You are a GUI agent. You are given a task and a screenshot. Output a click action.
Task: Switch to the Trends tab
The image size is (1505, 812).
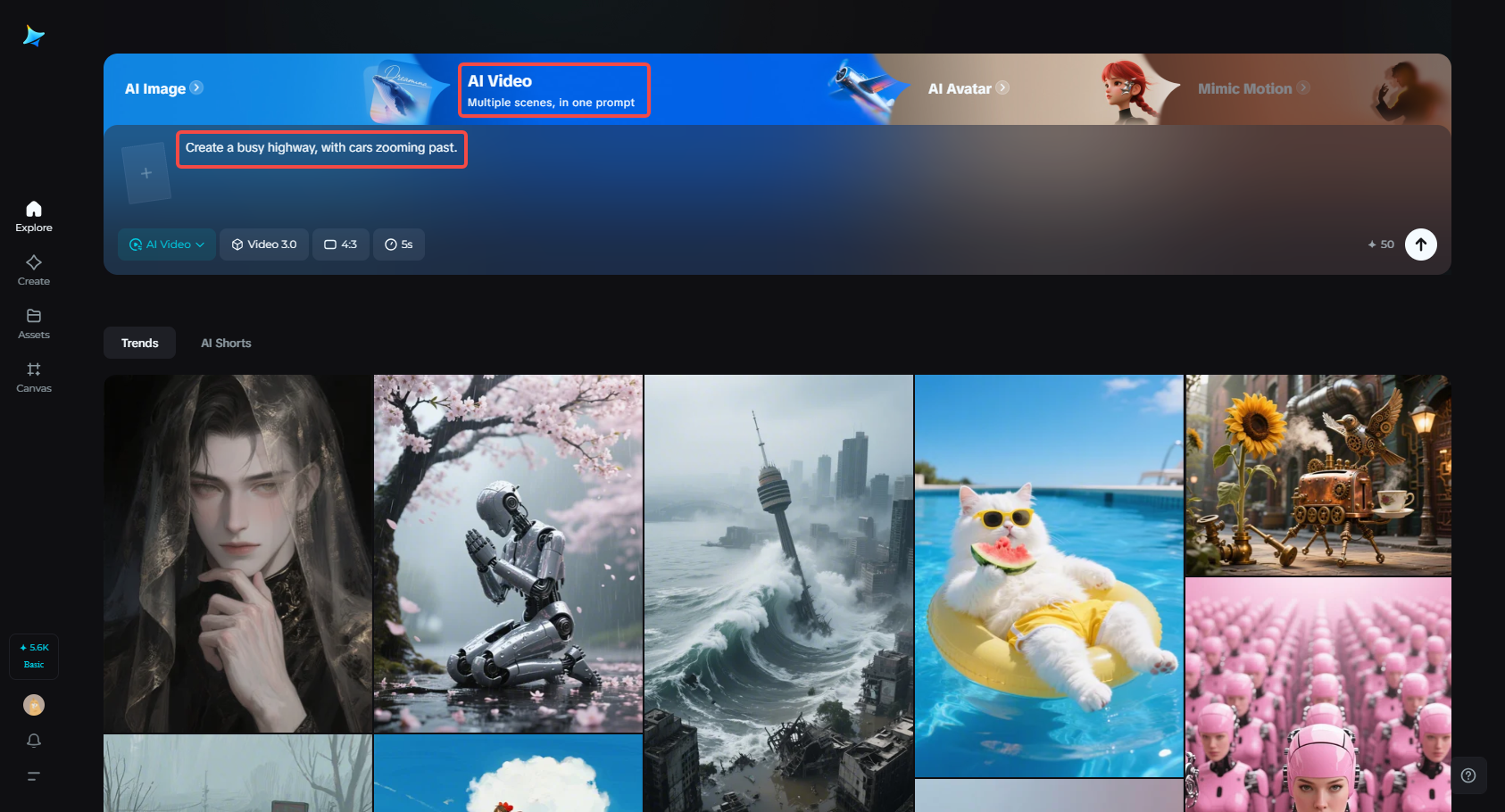[140, 343]
